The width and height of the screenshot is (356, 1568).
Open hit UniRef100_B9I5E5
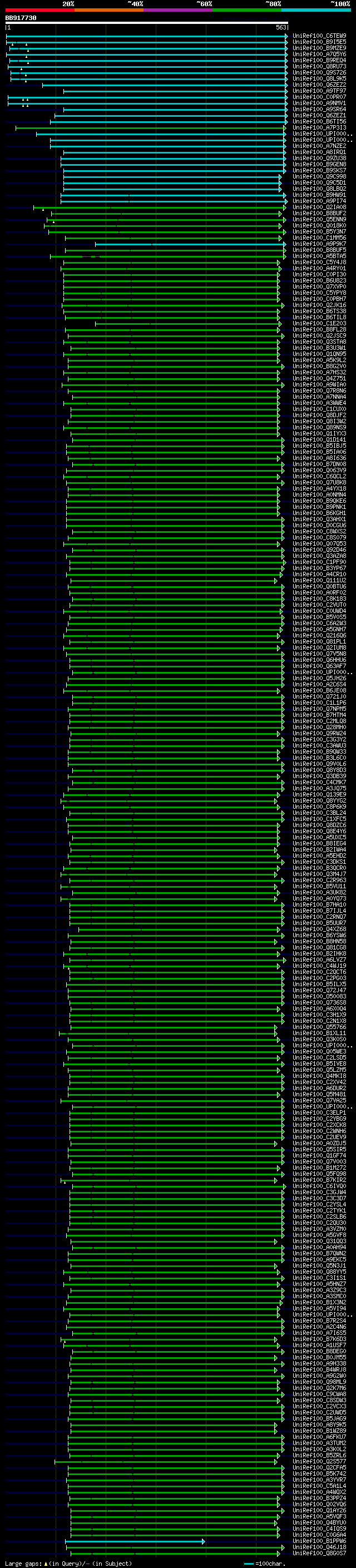319,42
